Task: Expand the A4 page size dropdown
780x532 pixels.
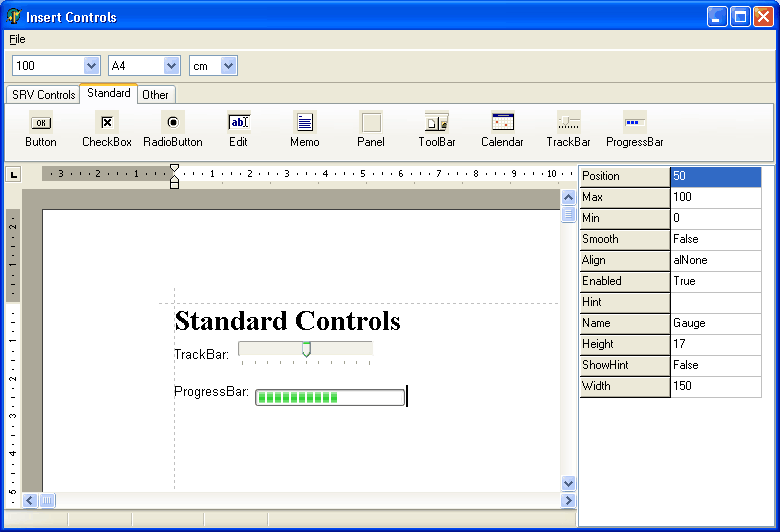Action: point(171,66)
